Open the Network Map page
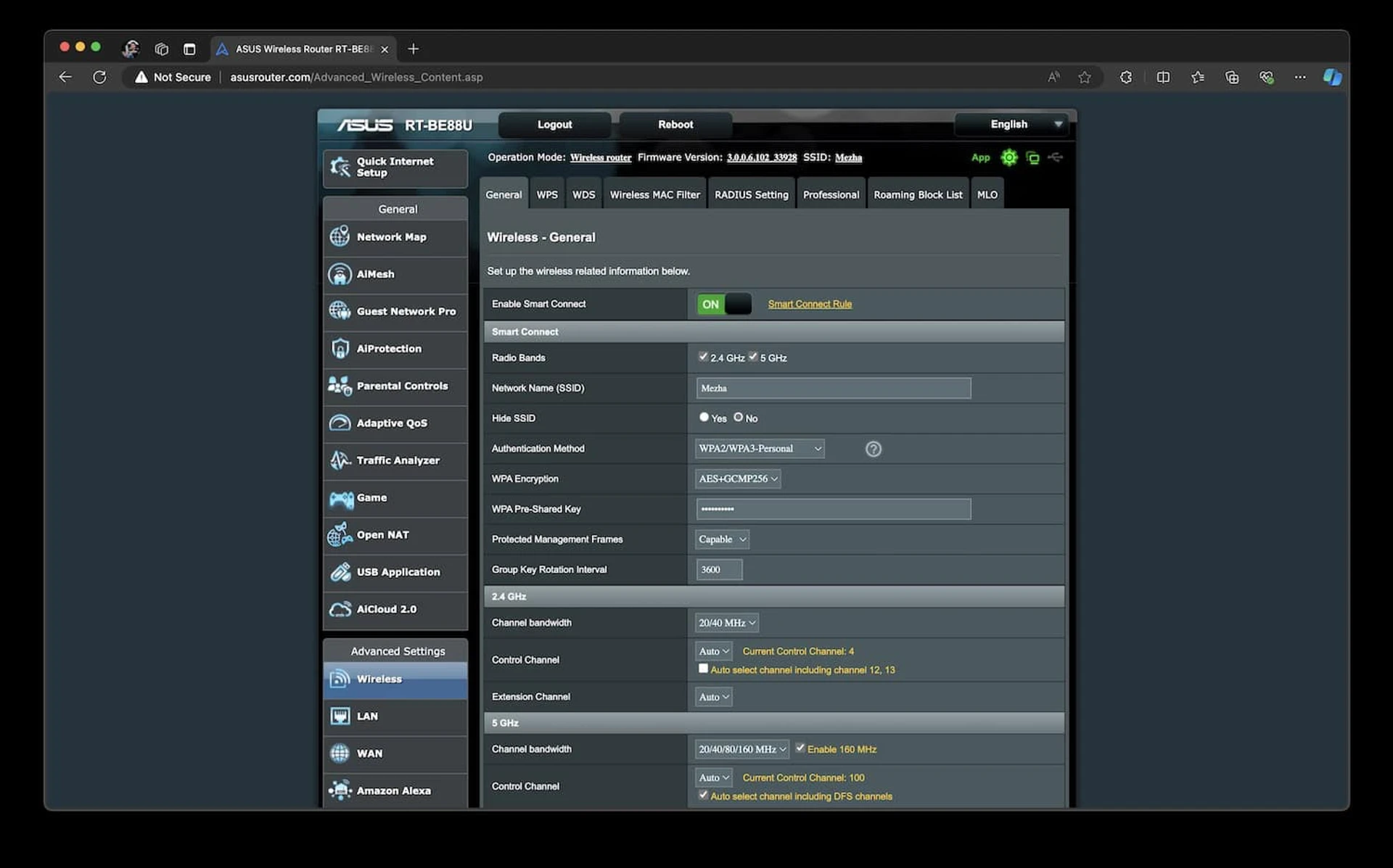 [x=395, y=237]
